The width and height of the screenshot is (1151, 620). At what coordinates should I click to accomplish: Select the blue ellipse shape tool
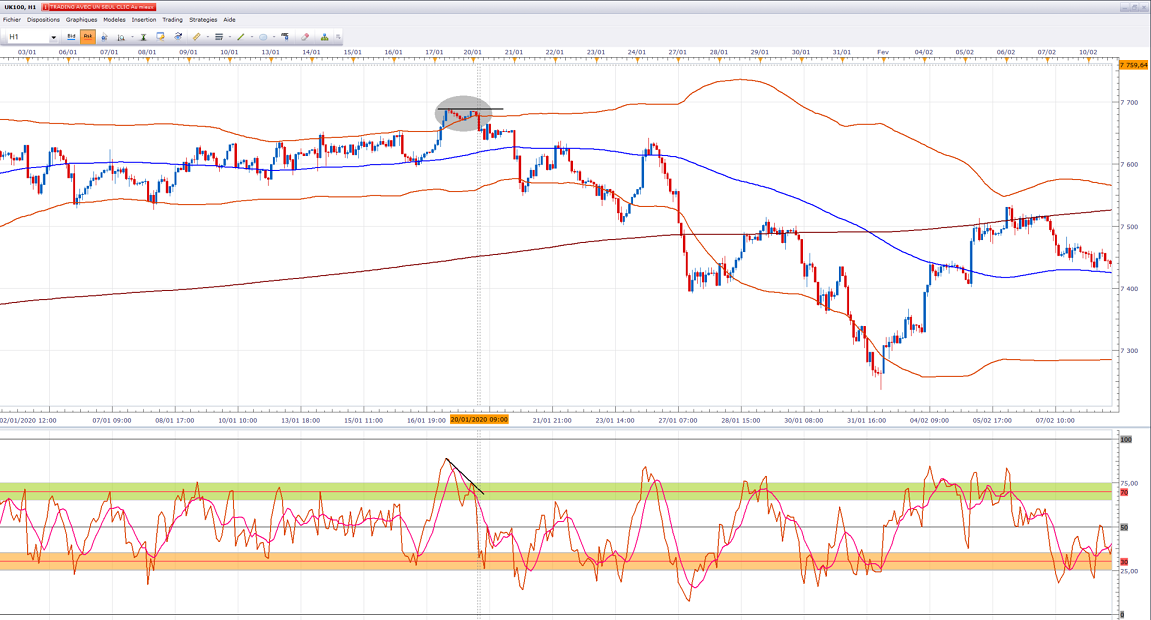pos(263,37)
